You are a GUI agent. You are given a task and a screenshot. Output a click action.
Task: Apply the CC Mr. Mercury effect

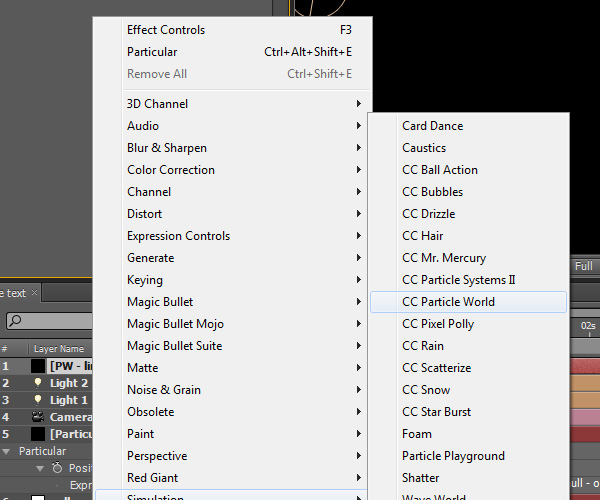click(468, 257)
